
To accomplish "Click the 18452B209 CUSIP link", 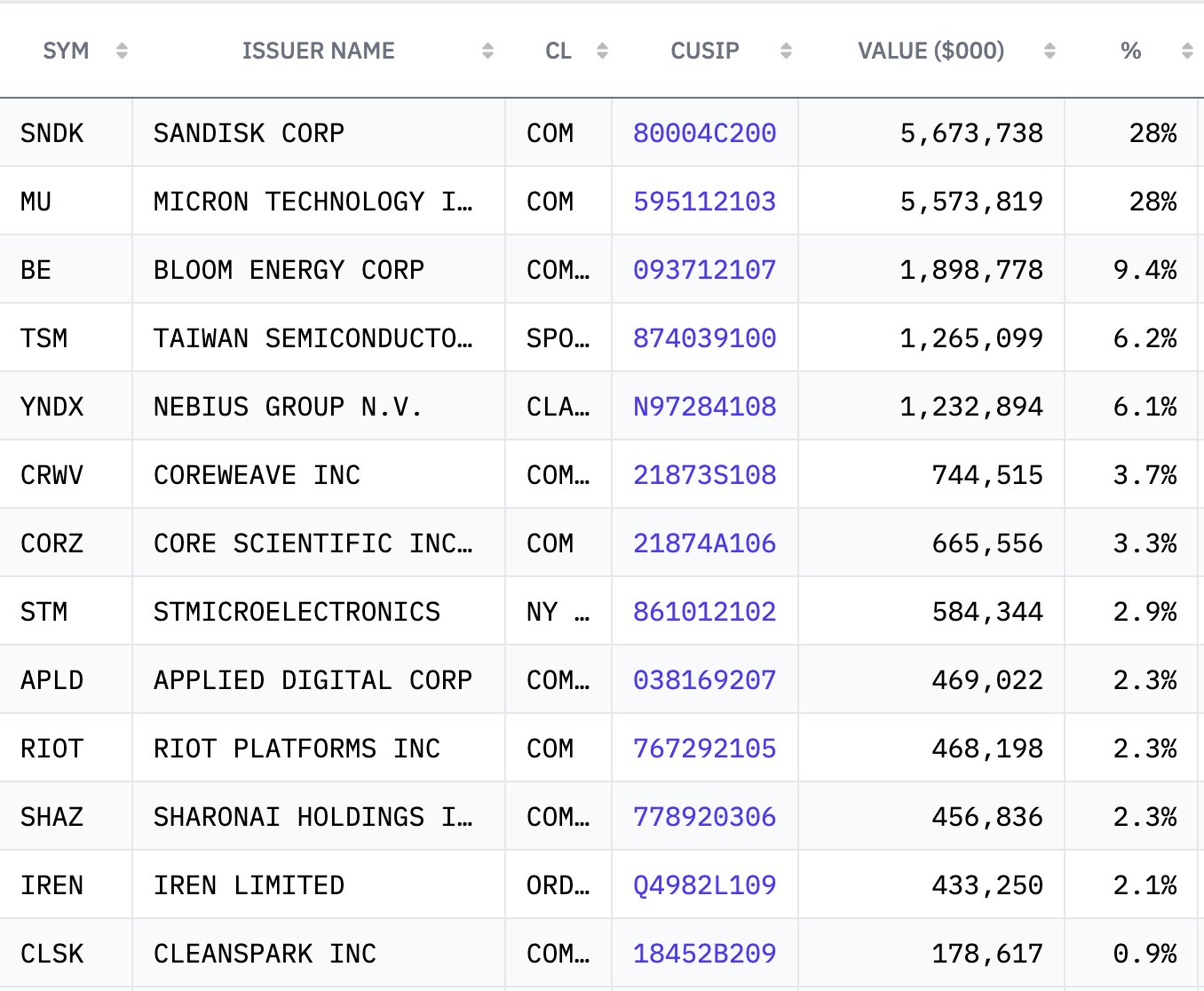I will tap(705, 954).
